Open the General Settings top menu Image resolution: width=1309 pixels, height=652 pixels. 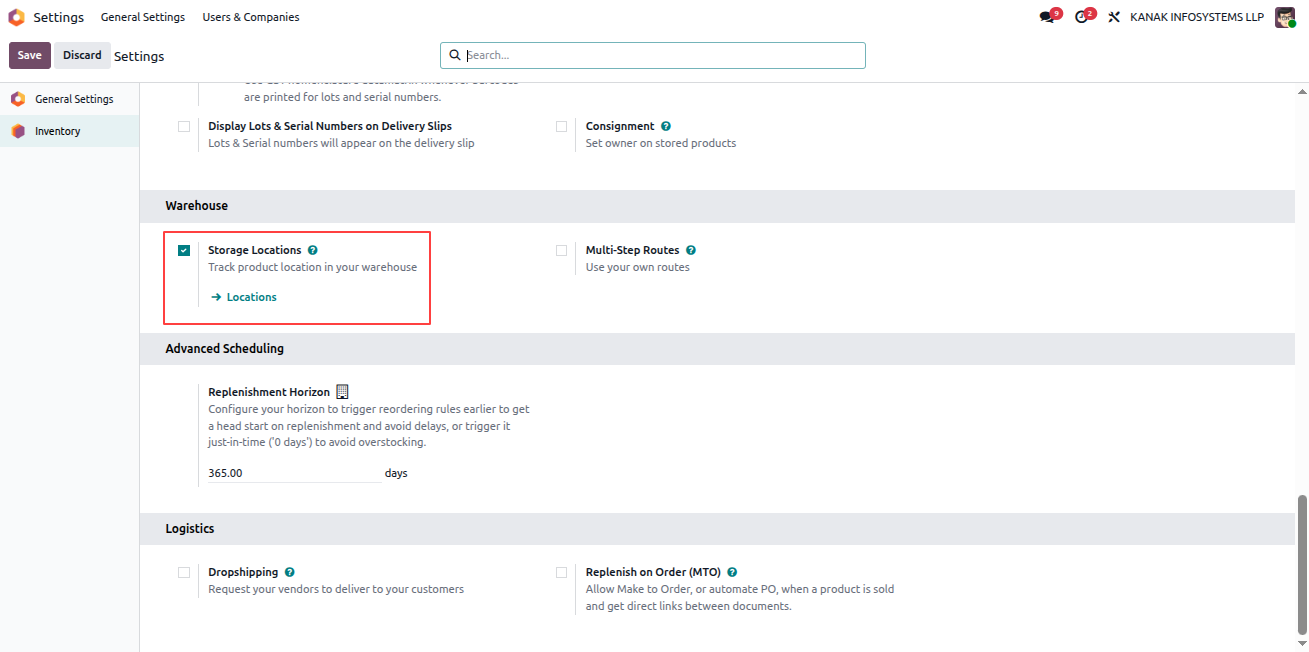143,17
